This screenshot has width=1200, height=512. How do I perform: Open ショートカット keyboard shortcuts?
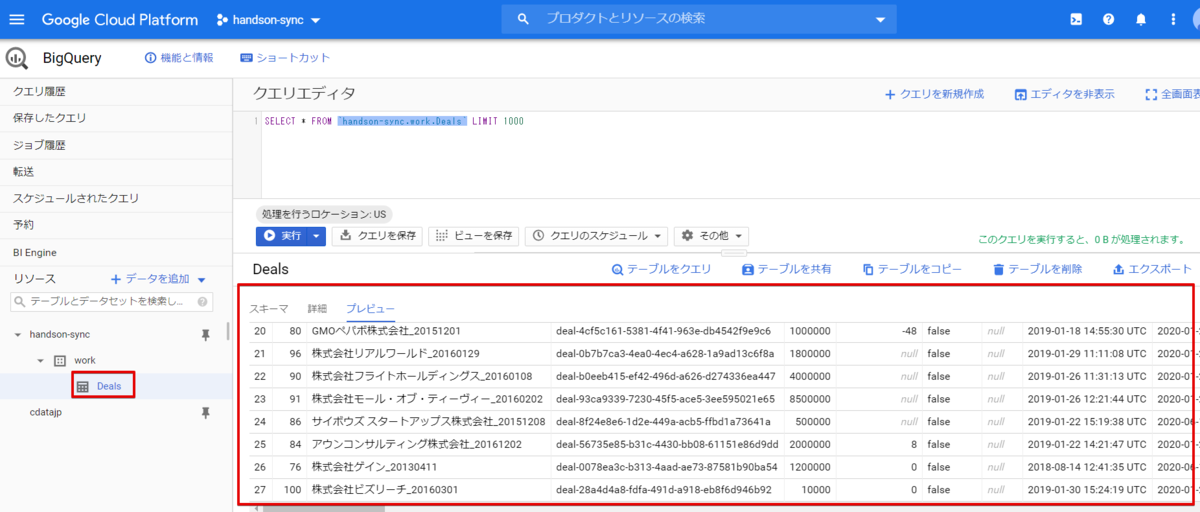pos(285,58)
